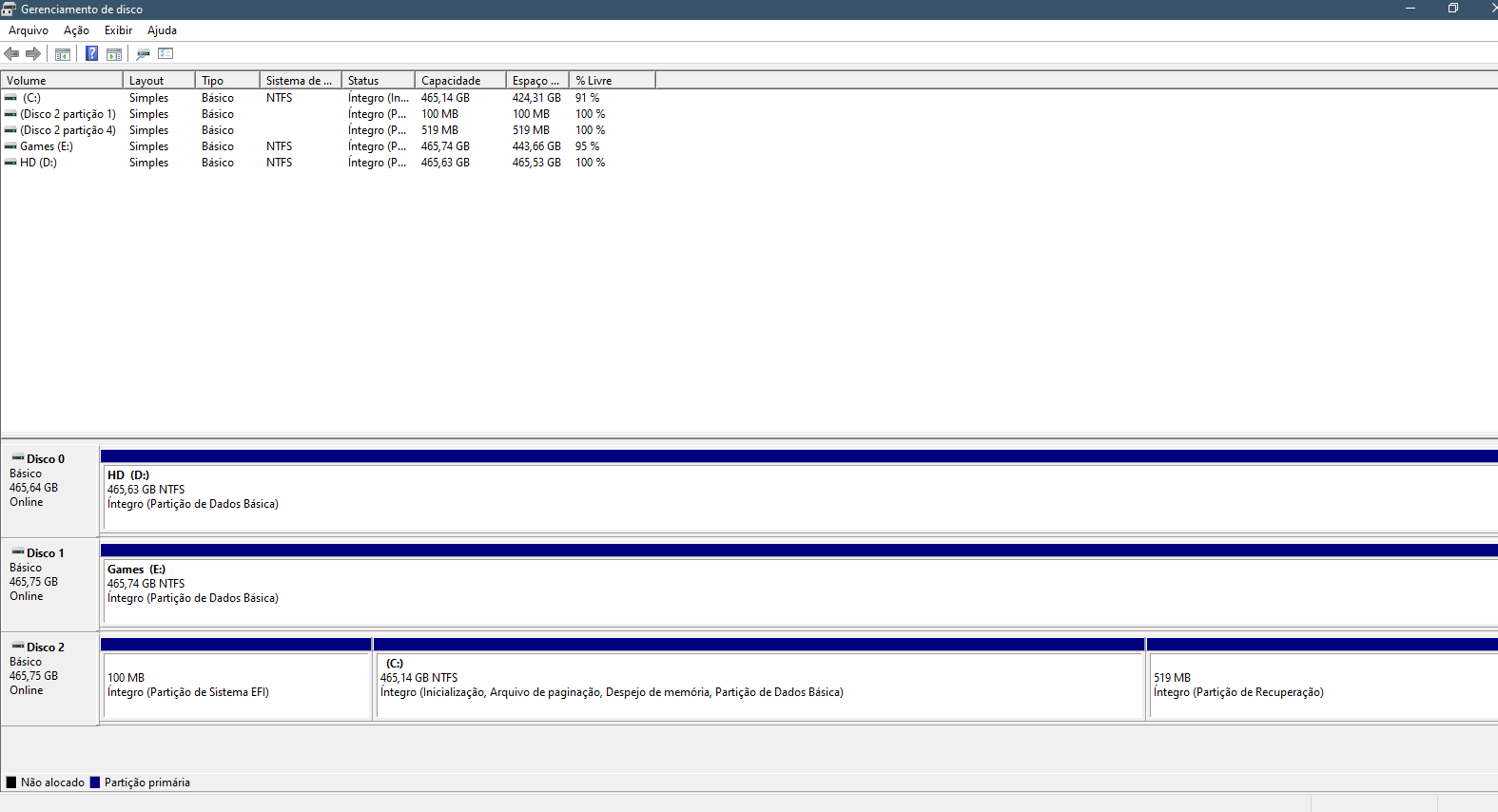Toggle the console tree pane icon

[63, 54]
